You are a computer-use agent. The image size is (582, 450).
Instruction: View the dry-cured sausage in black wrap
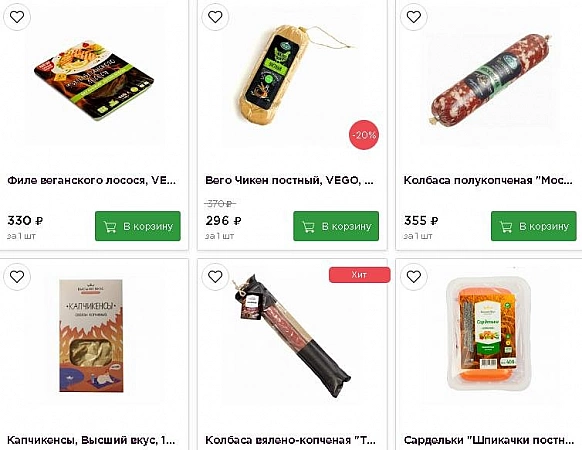click(291, 336)
